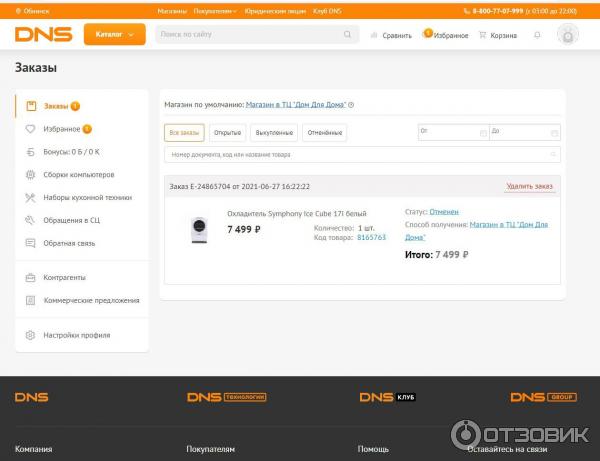The height and width of the screenshot is (461, 600).
Task: Open product code 8165763 link
Action: click(x=371, y=237)
